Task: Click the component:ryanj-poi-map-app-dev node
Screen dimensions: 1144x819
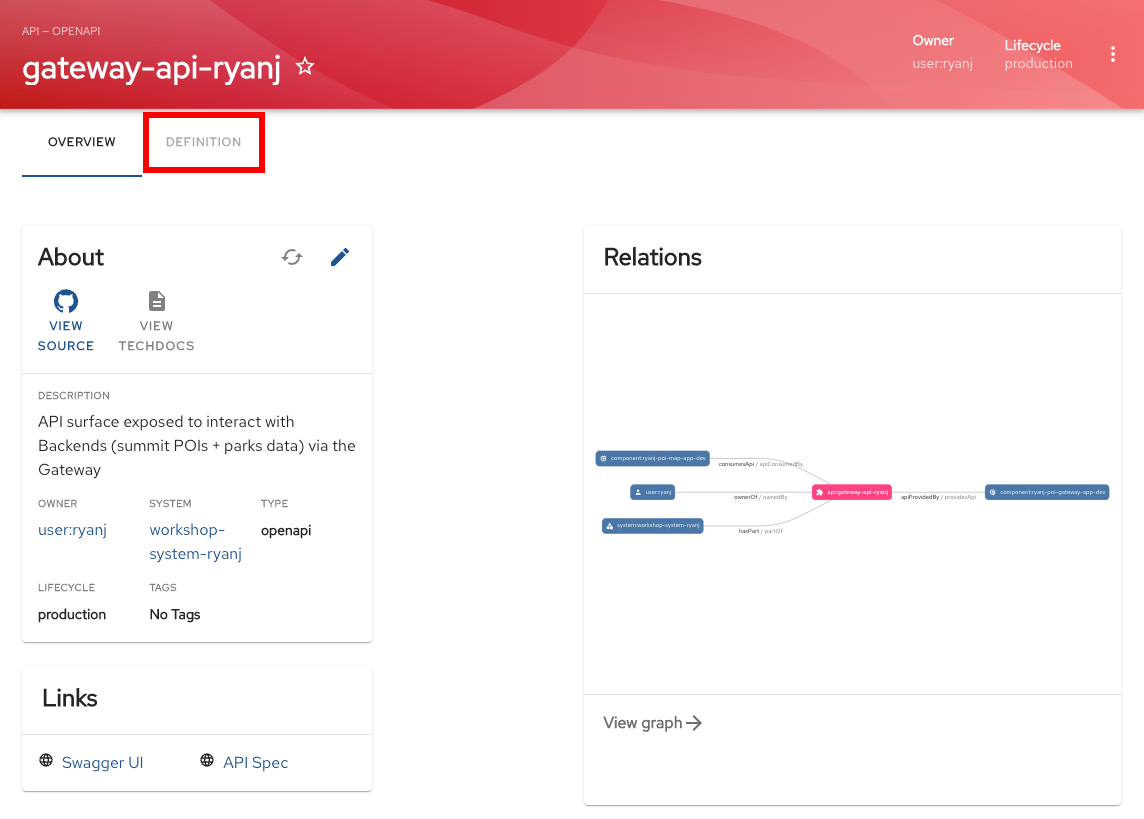Action: click(x=653, y=459)
